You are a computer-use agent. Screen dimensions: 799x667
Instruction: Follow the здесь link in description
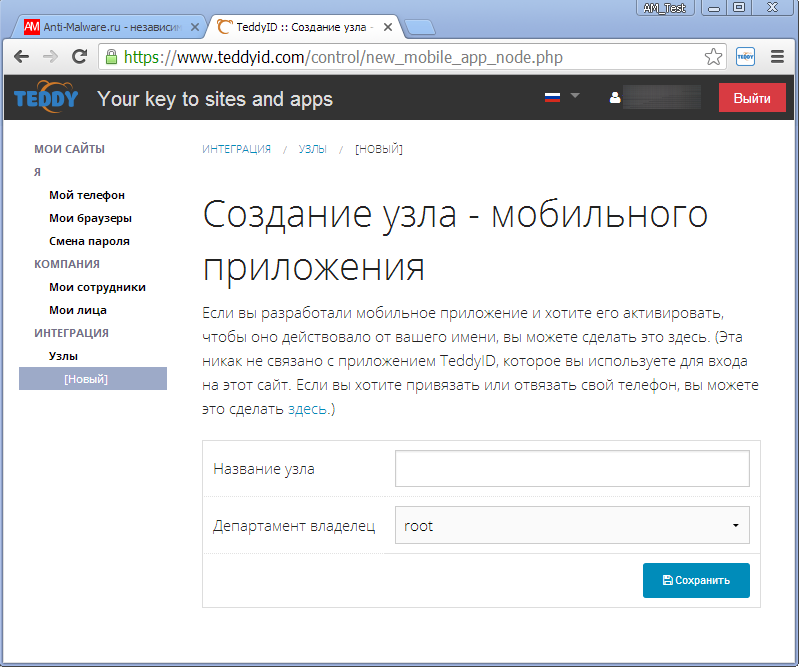point(307,409)
